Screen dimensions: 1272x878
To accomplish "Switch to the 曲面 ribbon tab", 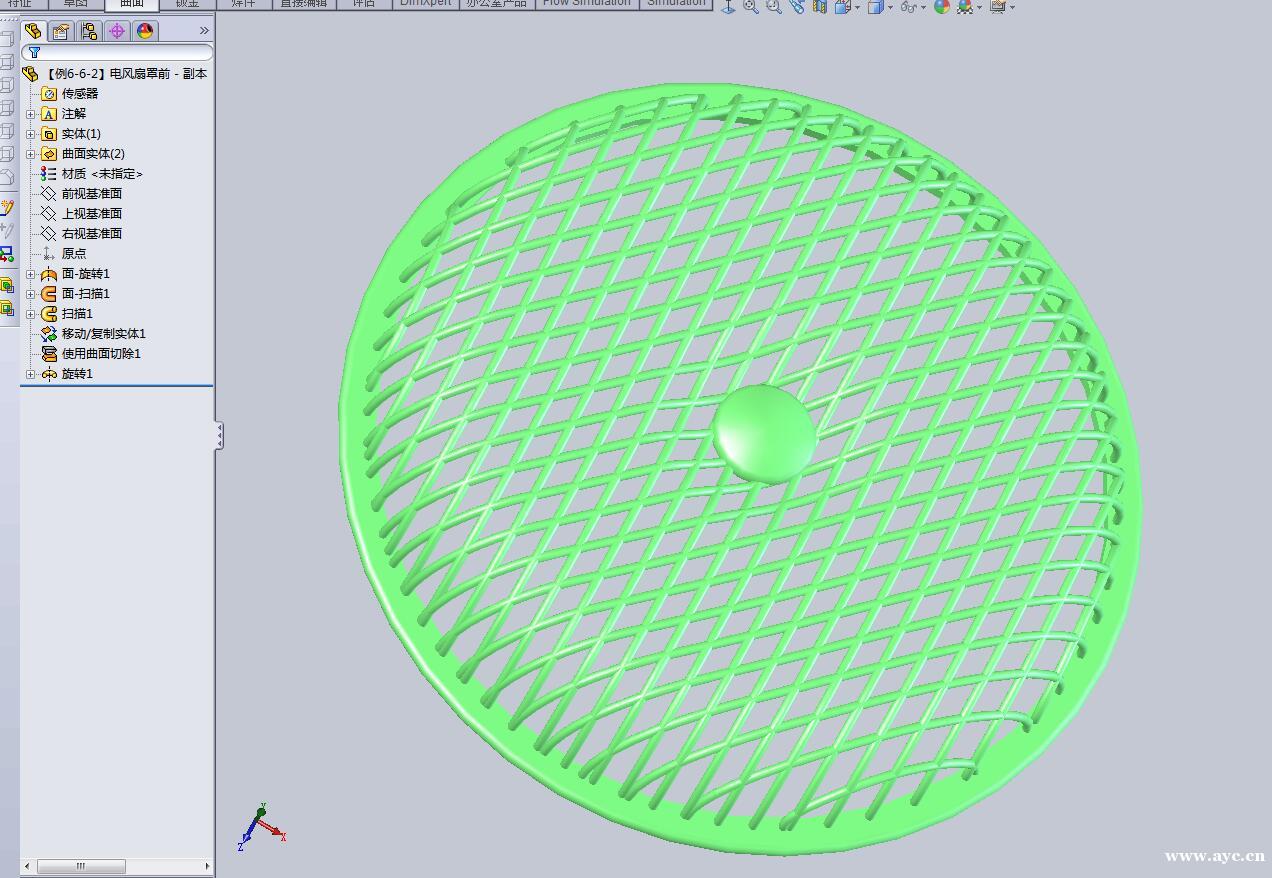I will click(129, 4).
